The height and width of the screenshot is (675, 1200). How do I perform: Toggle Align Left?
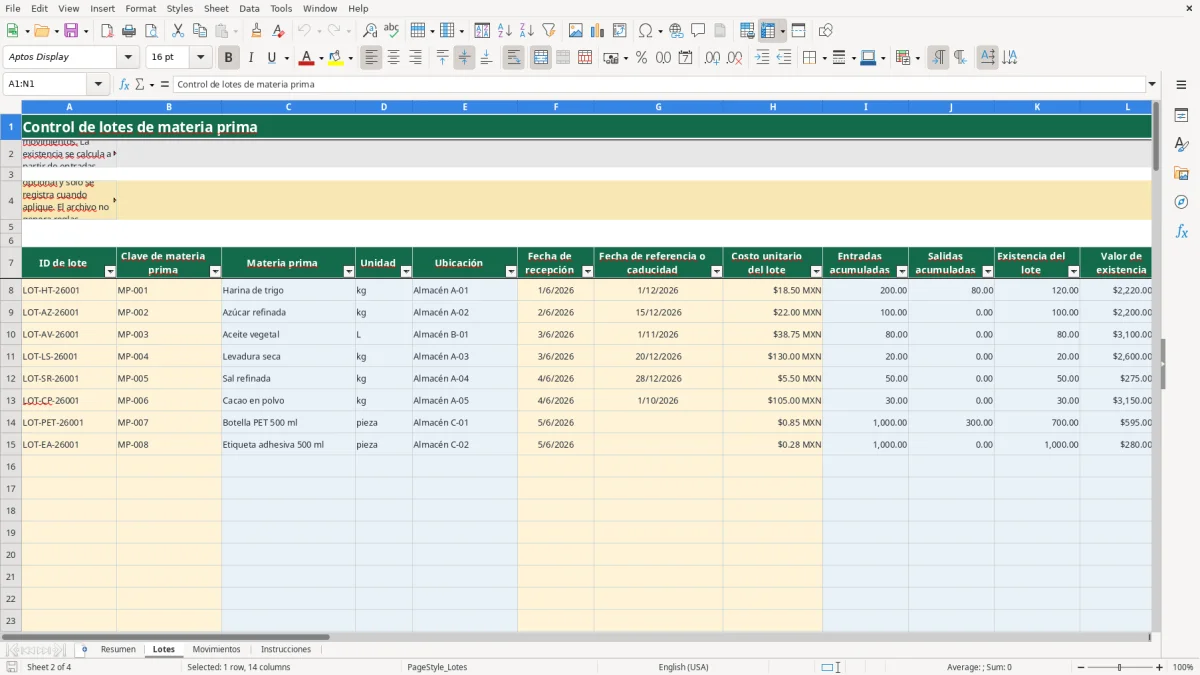[371, 58]
